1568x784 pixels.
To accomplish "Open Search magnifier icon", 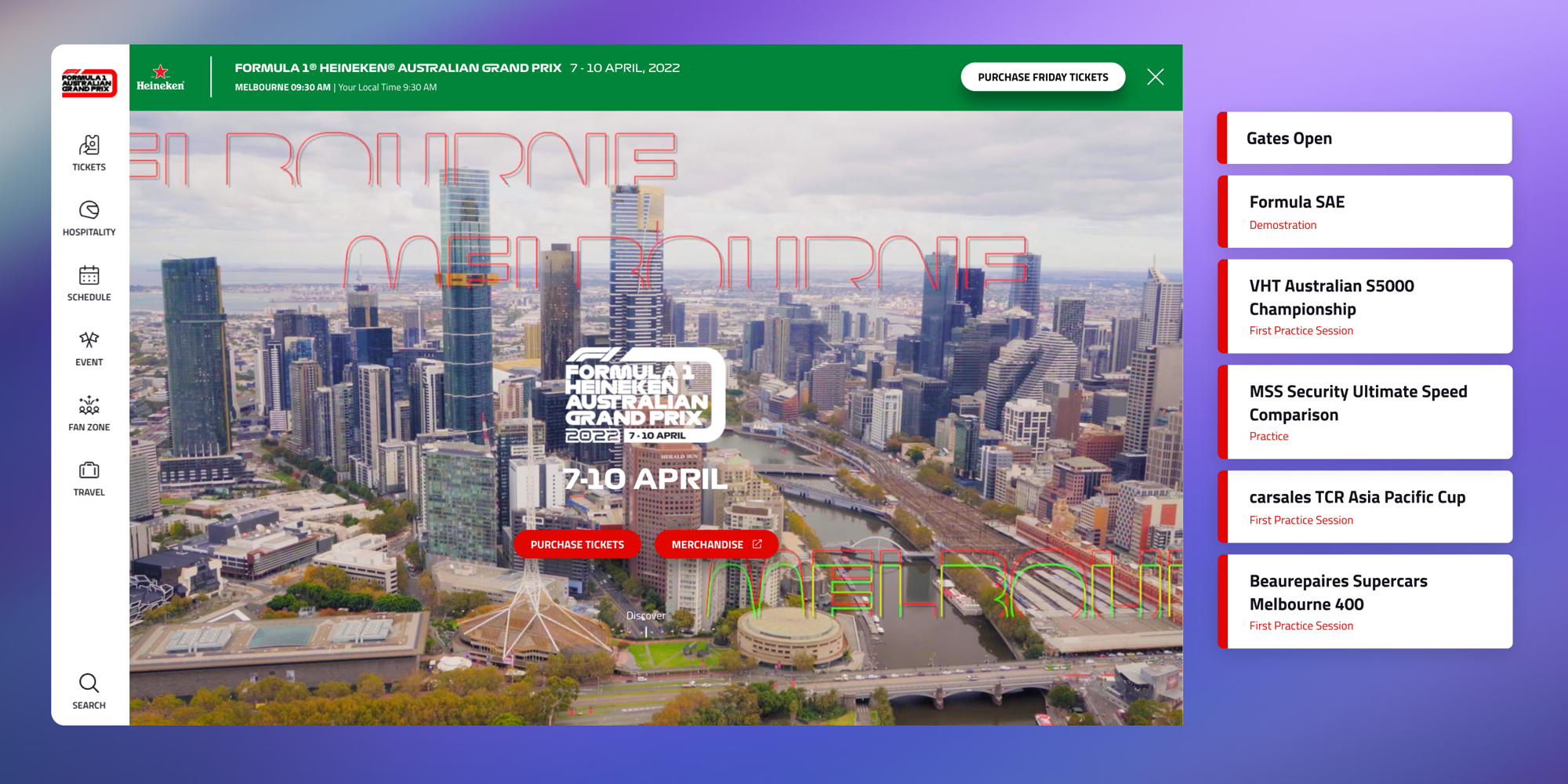I will point(89,691).
